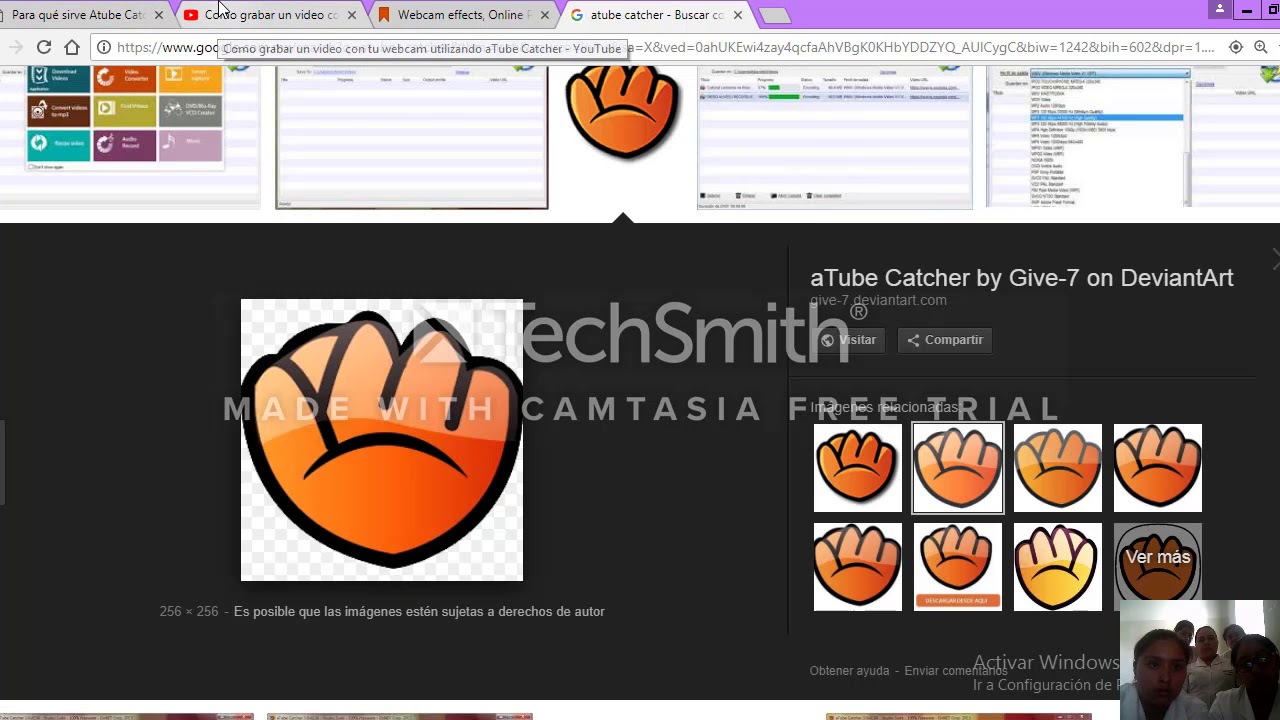
Task: Close the YouTube 'Como grabar un video' tab
Action: (x=352, y=15)
